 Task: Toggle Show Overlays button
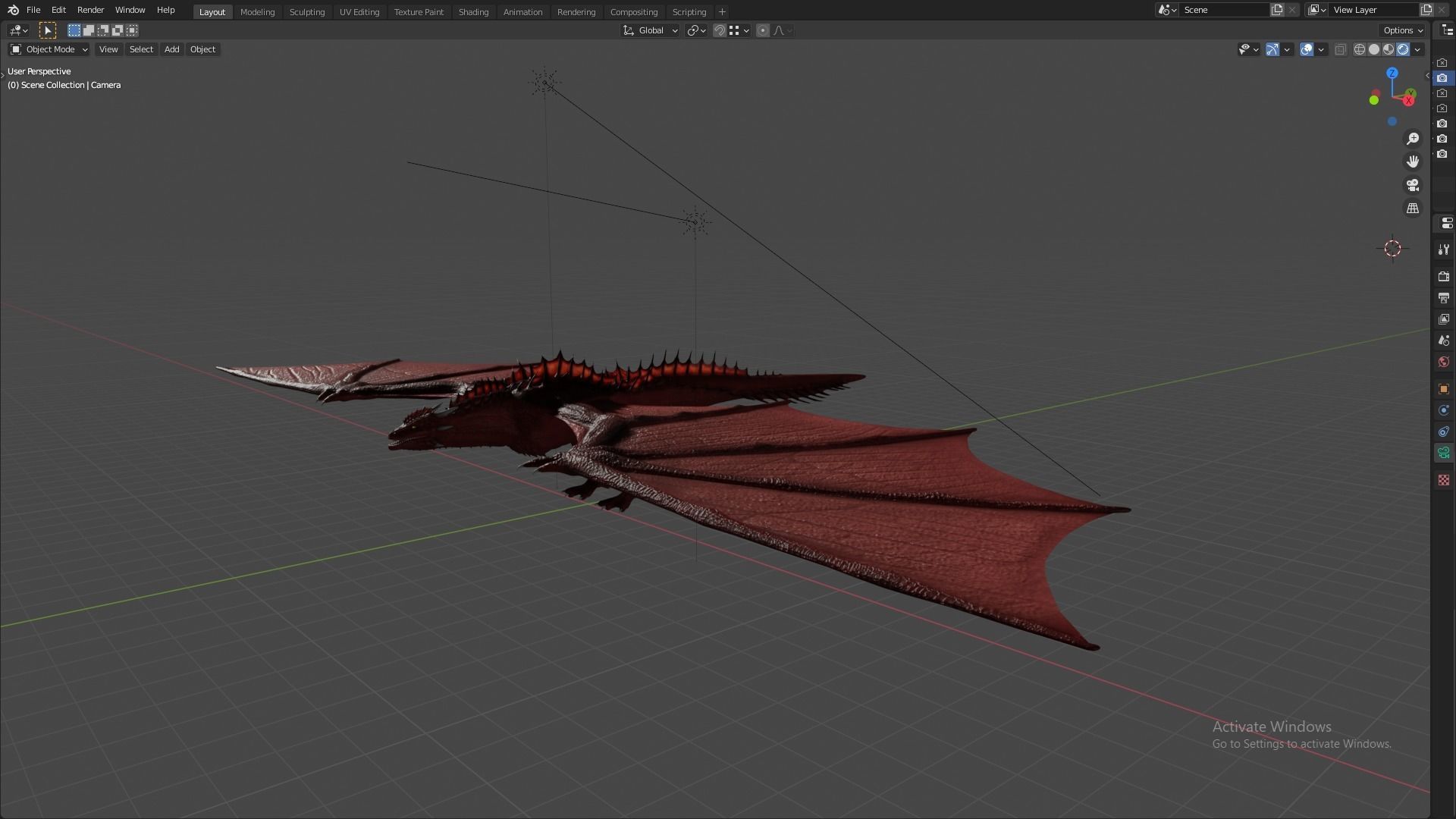[1307, 49]
